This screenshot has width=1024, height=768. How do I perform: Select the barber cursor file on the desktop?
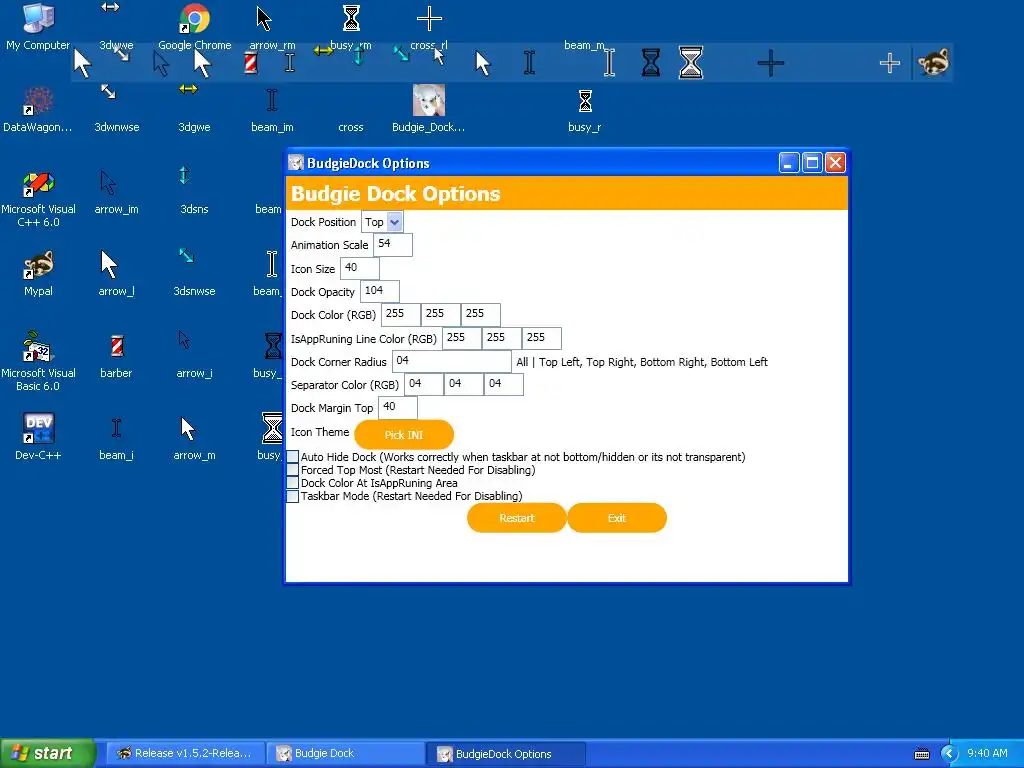pyautogui.click(x=116, y=356)
